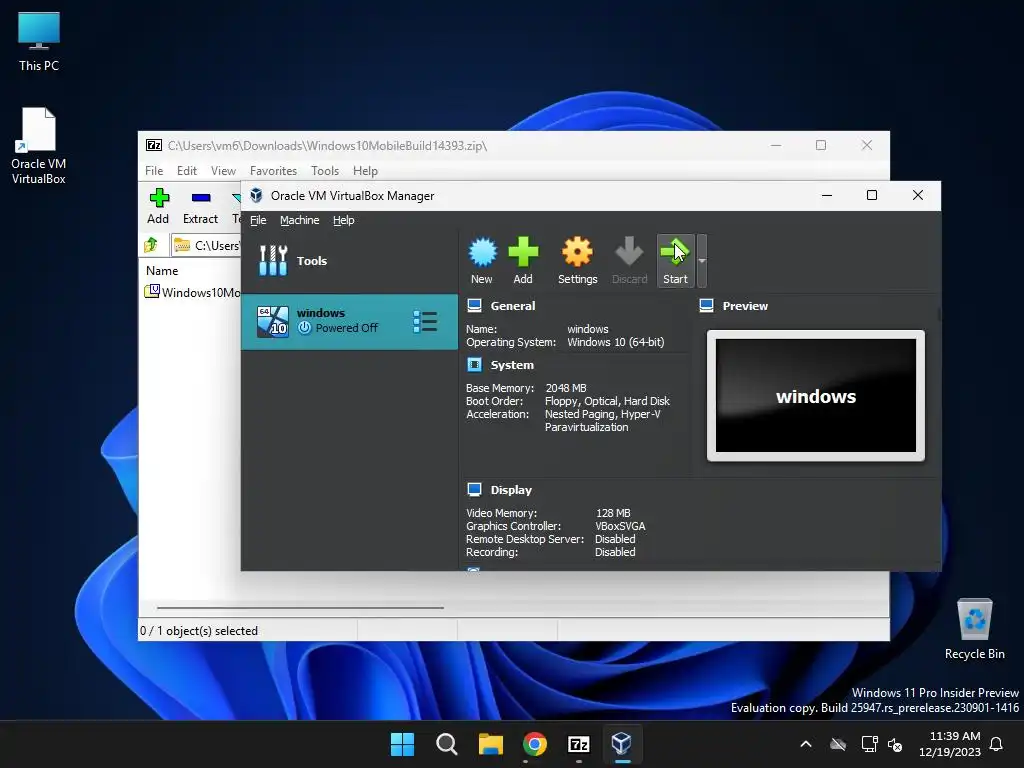Open File Explorer from taskbar

(x=490, y=744)
